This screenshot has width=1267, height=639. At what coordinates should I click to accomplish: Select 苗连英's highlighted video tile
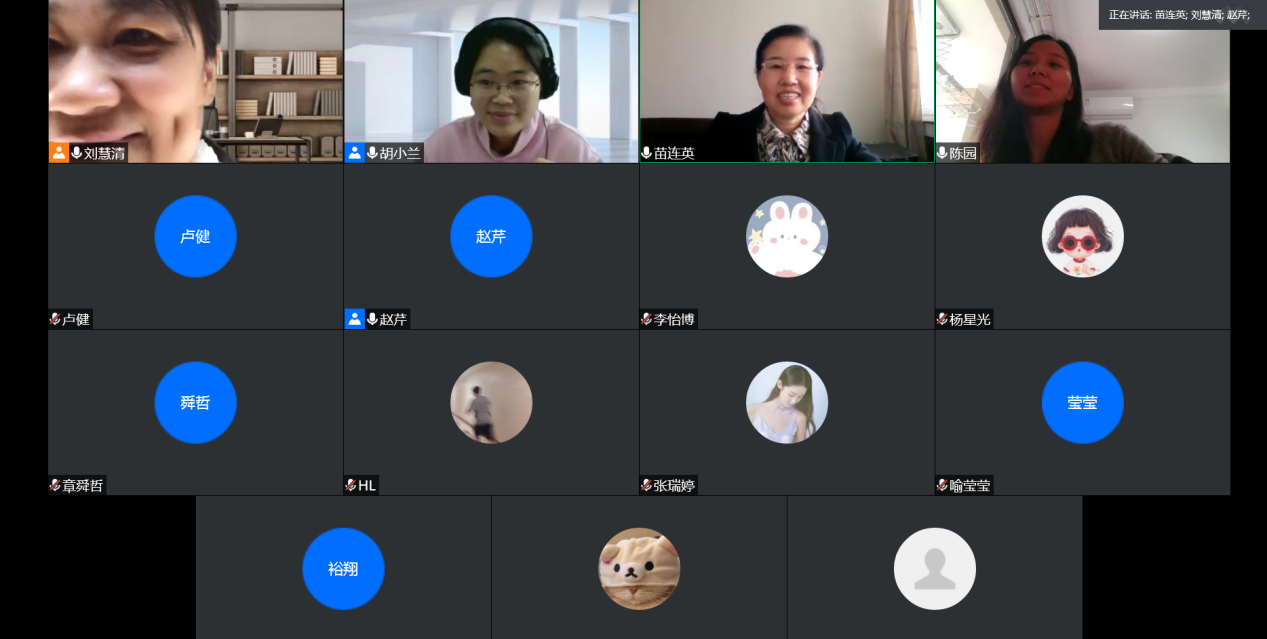(787, 81)
